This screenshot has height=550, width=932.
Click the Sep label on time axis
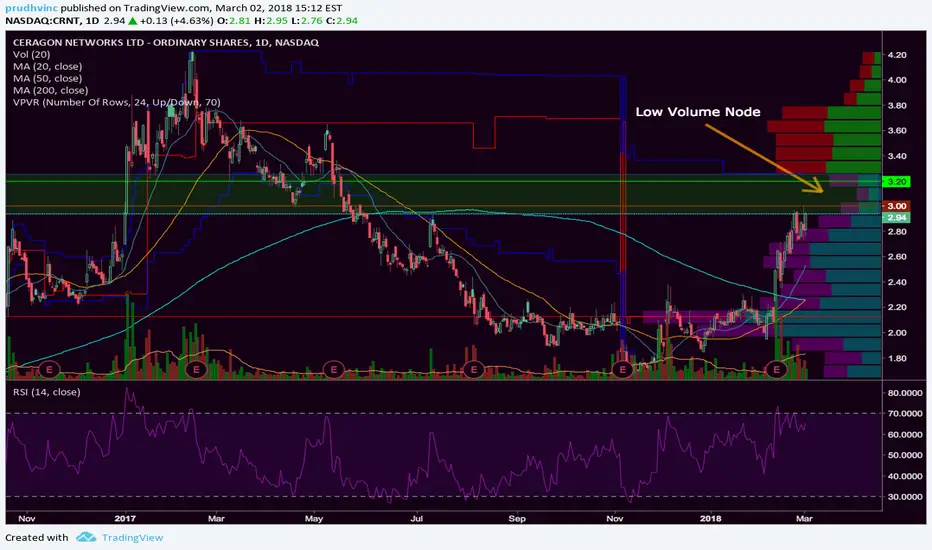click(x=517, y=518)
